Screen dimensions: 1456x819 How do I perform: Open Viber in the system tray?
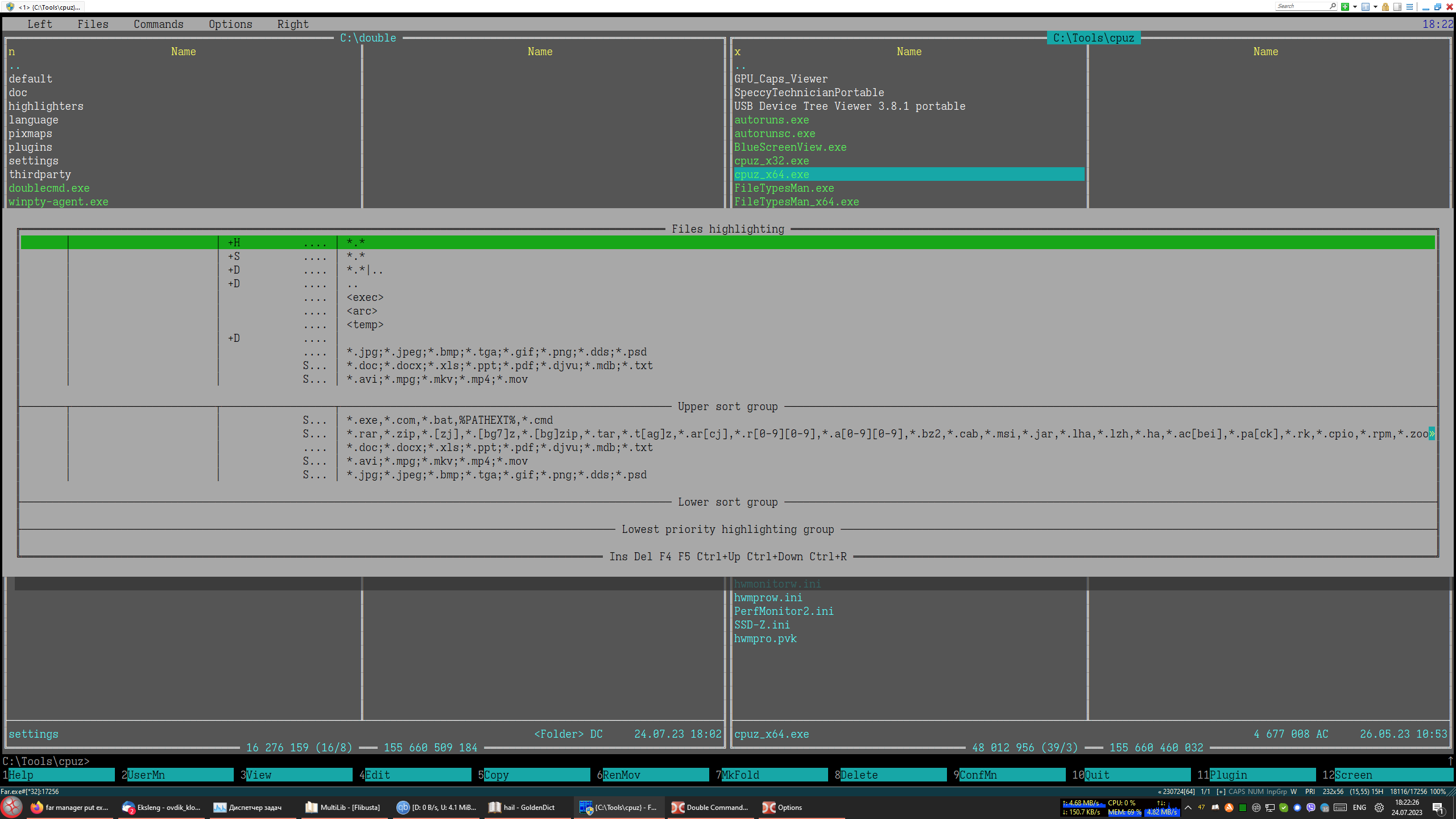coord(1311,807)
